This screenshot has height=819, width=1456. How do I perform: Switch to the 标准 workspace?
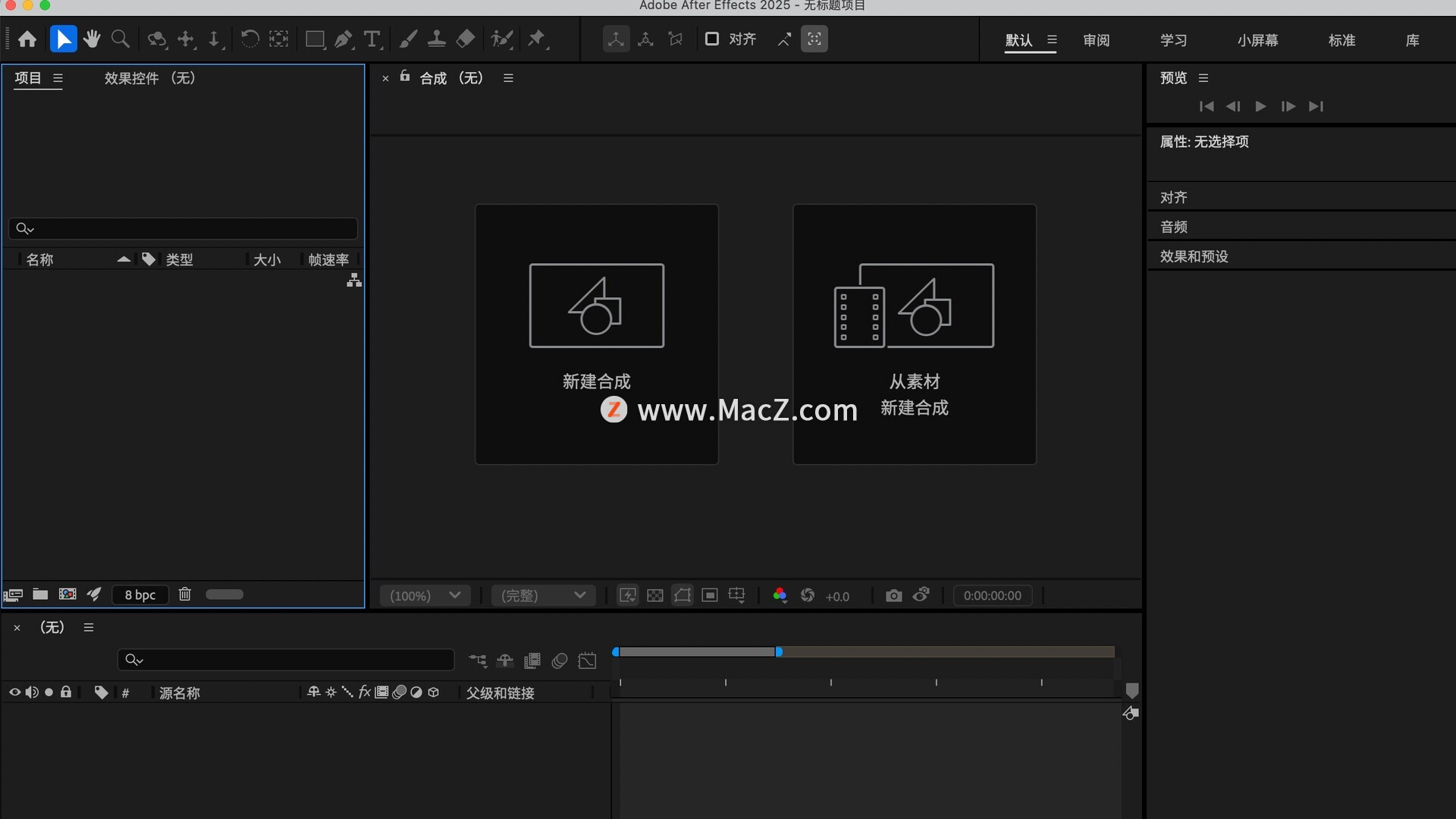pyautogui.click(x=1342, y=40)
